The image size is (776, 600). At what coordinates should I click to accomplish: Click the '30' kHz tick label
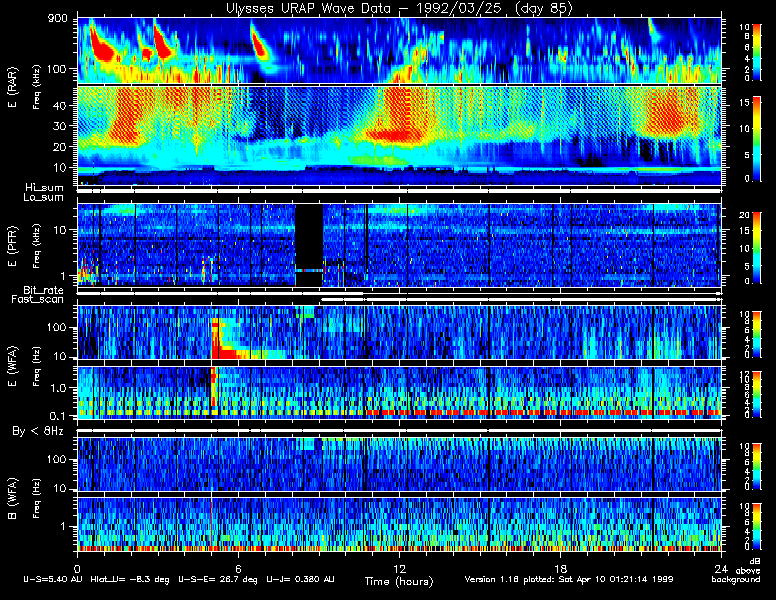59,126
